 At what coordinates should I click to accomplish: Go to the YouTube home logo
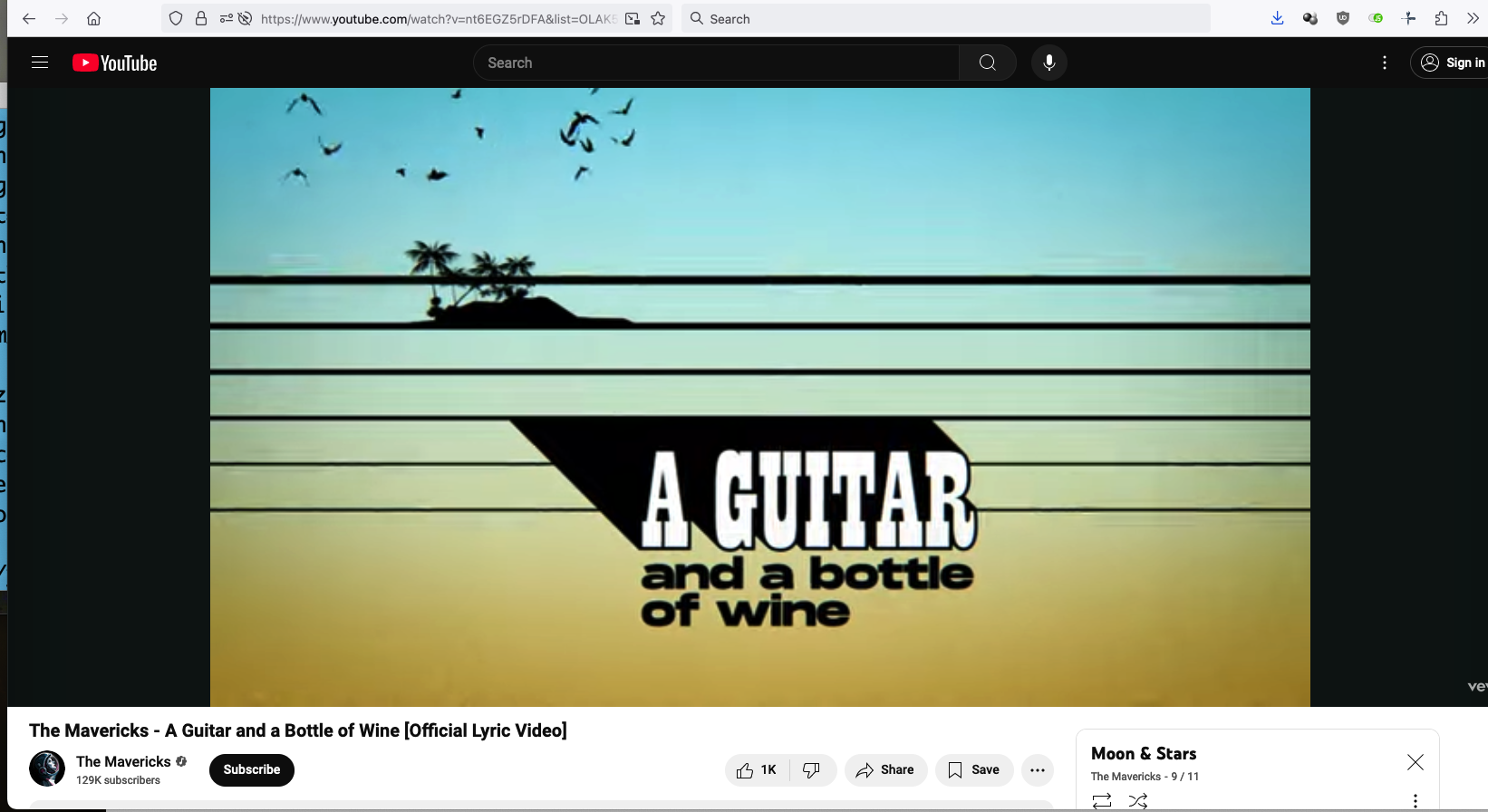point(115,63)
